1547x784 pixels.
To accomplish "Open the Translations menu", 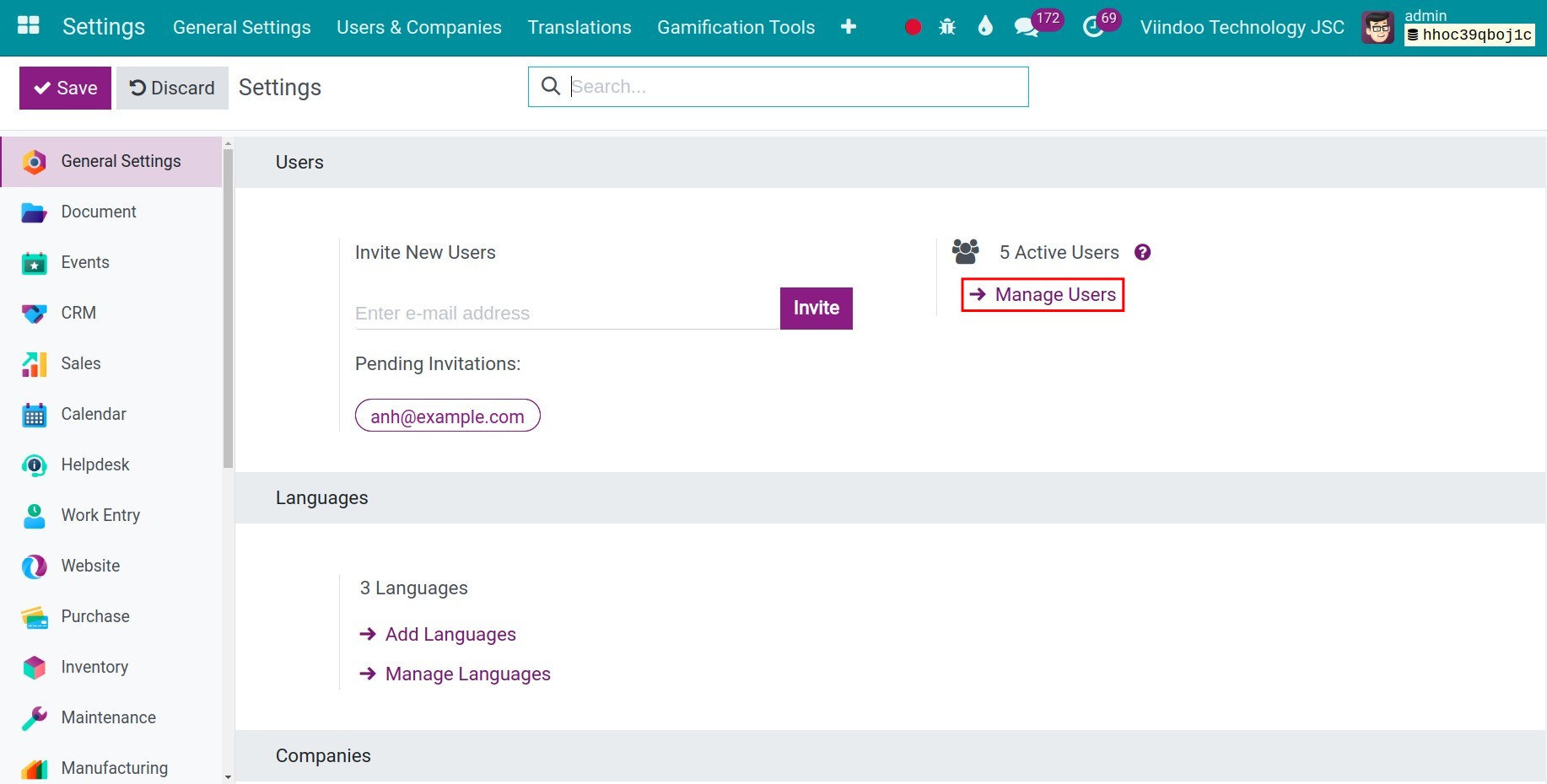I will [579, 27].
